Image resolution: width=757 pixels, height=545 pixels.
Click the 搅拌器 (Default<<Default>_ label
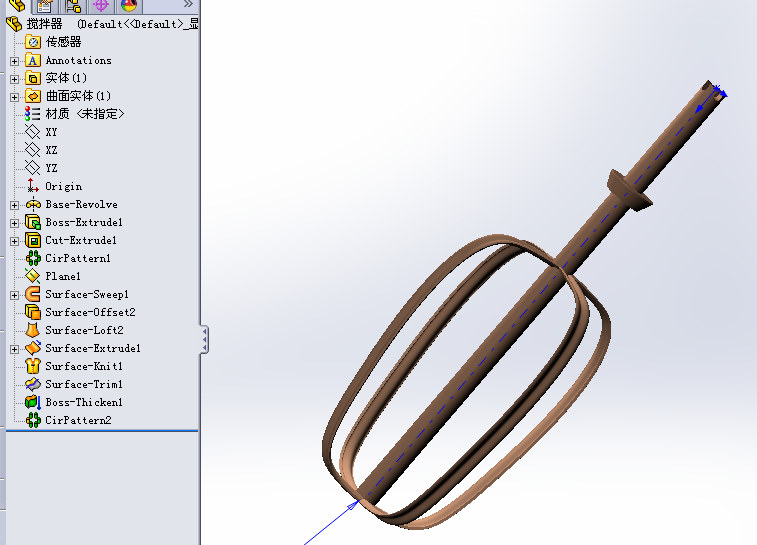(112, 24)
